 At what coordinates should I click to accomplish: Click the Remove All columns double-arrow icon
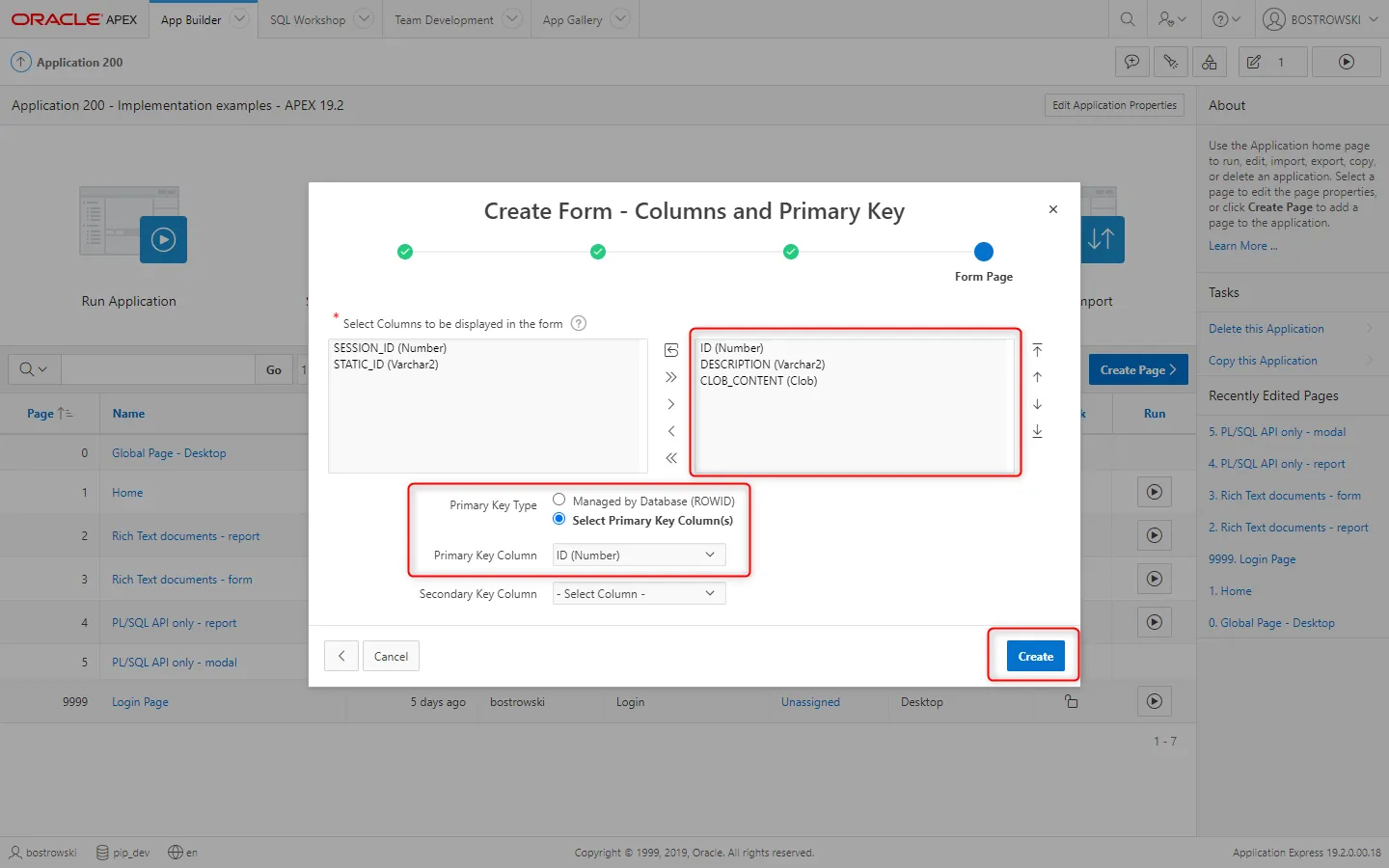click(671, 458)
